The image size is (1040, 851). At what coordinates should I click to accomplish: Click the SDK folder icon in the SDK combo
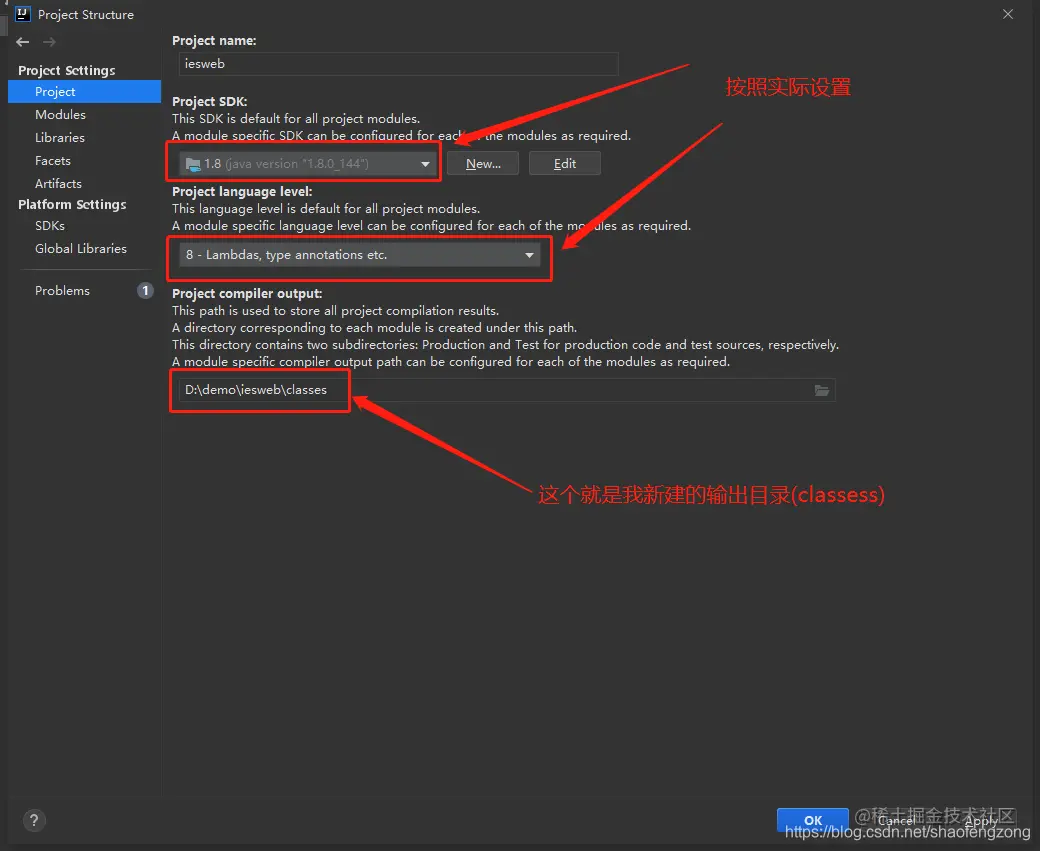[192, 164]
